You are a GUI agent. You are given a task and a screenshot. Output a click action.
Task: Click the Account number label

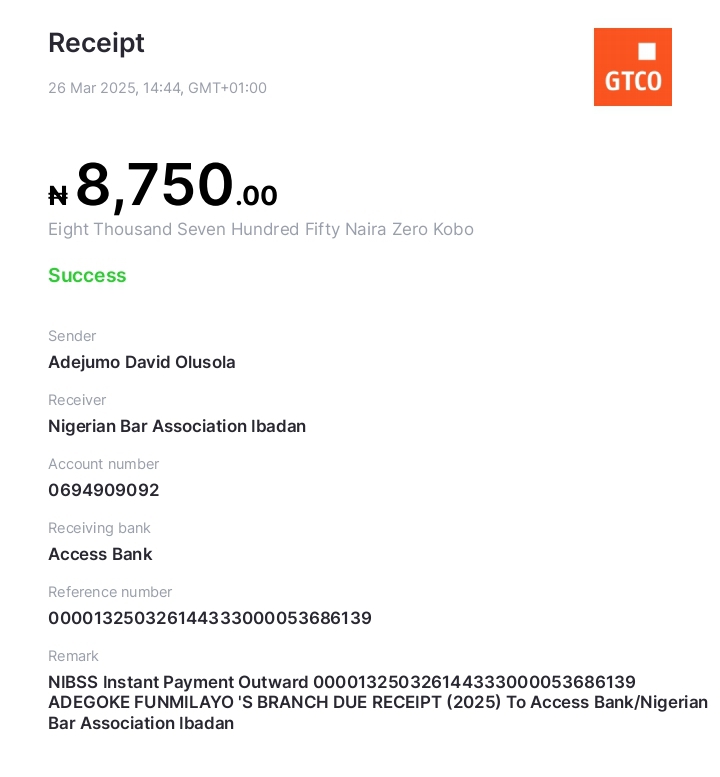(104, 464)
